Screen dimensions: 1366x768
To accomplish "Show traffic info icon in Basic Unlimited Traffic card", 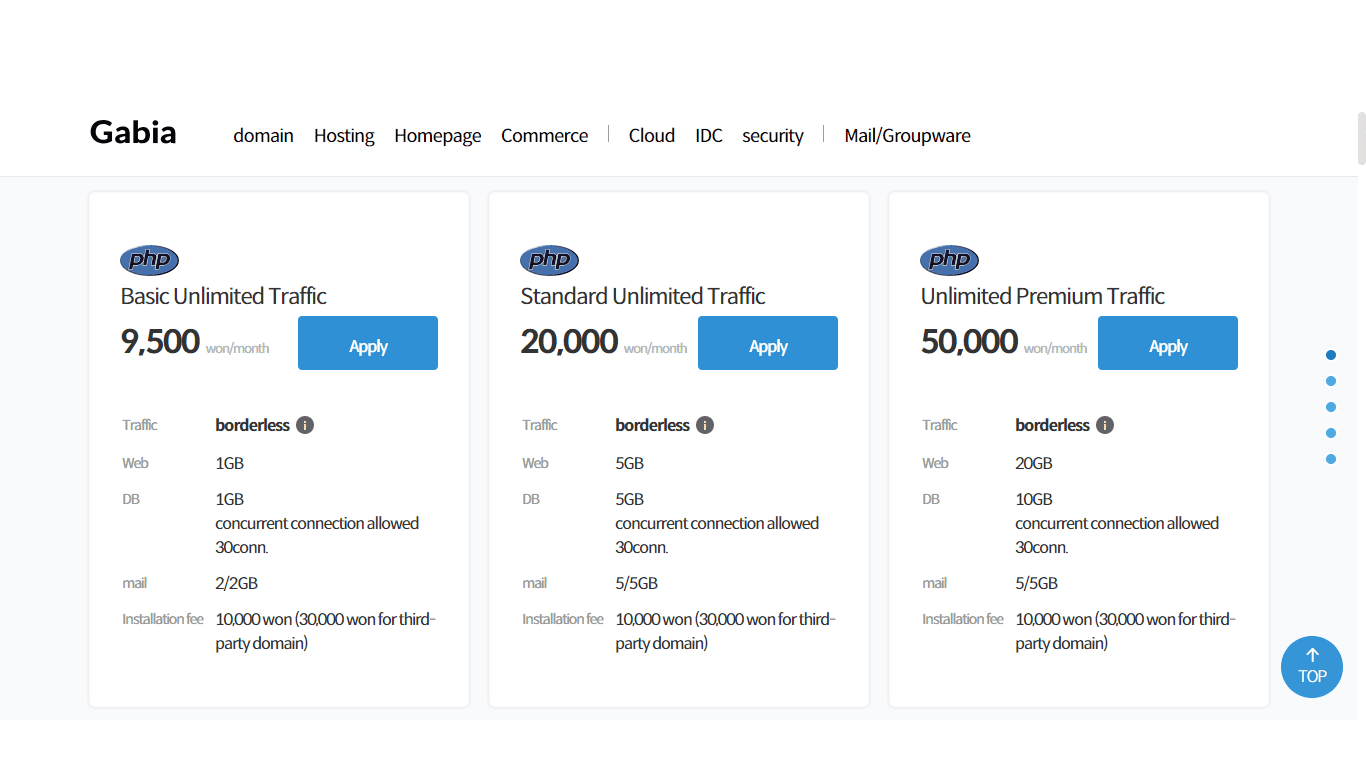I will click(305, 425).
